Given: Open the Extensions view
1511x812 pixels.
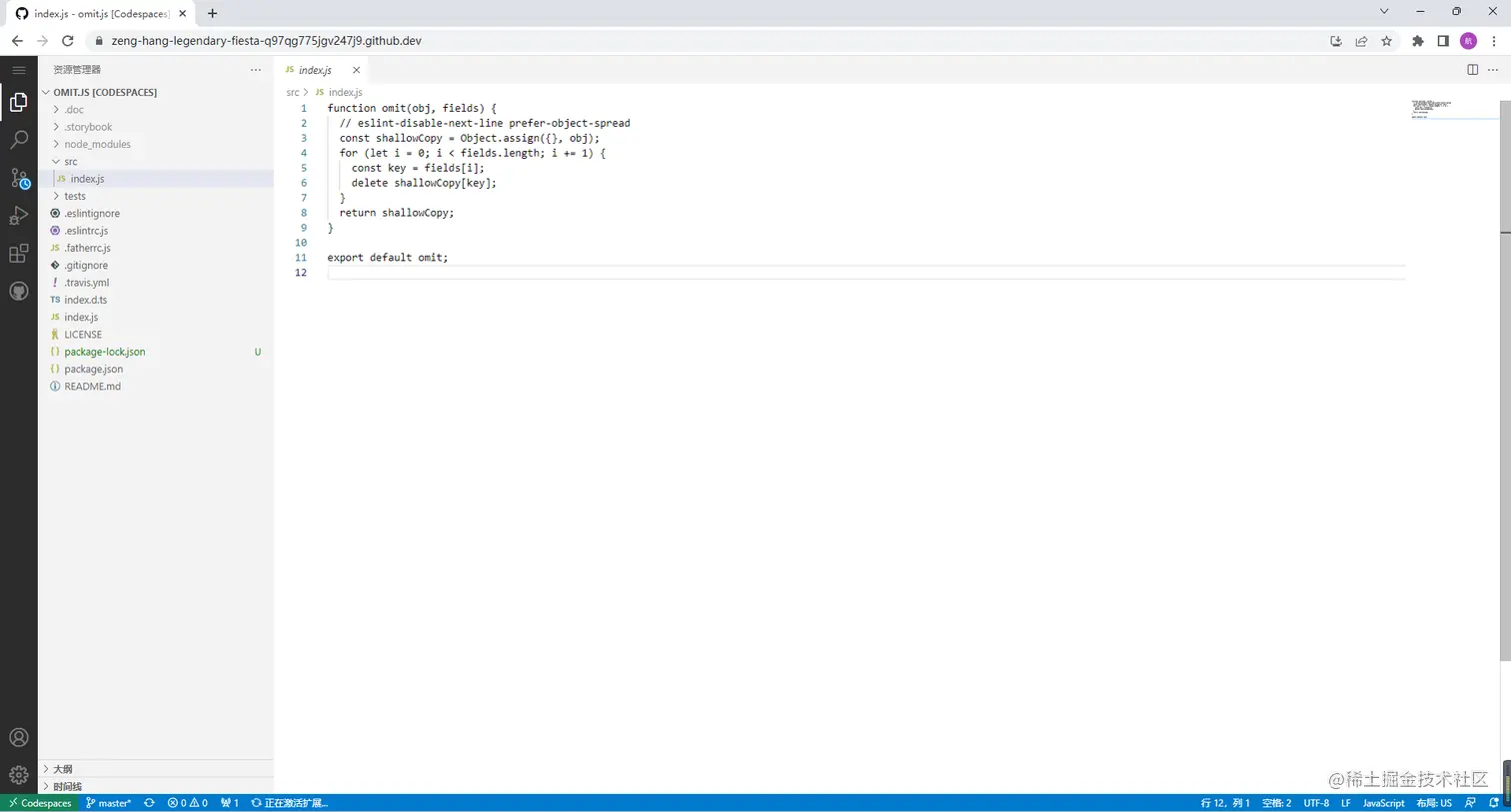Looking at the screenshot, I should 18,254.
